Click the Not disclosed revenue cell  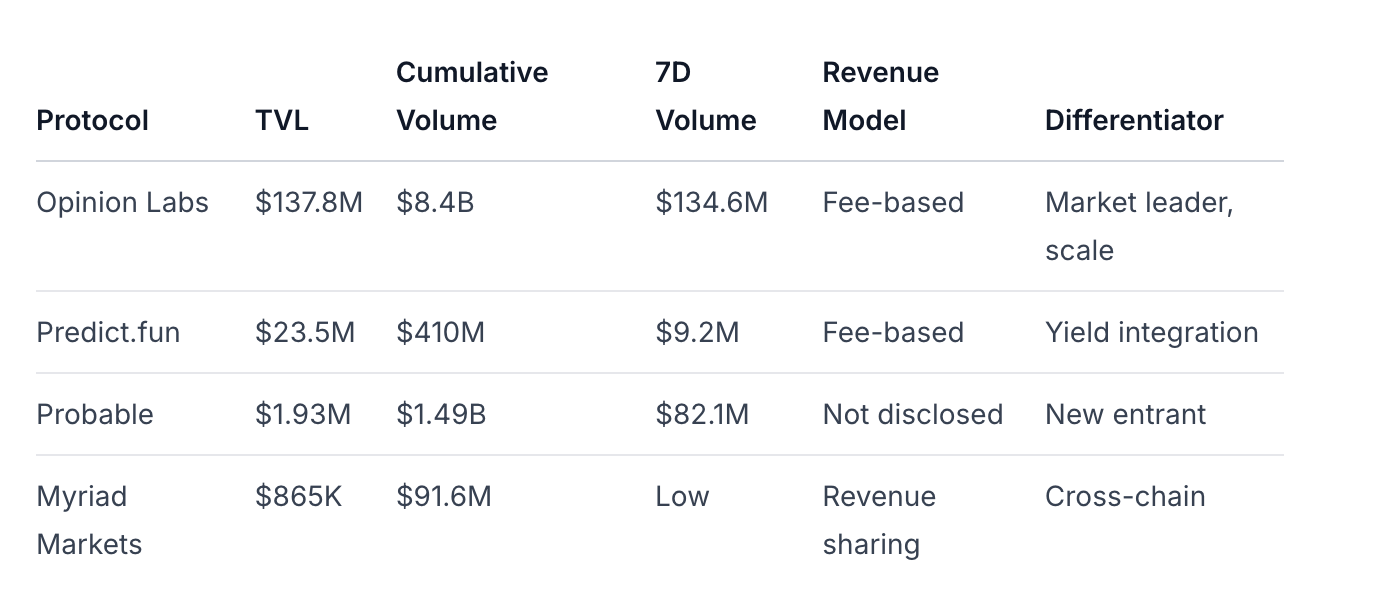pos(912,415)
